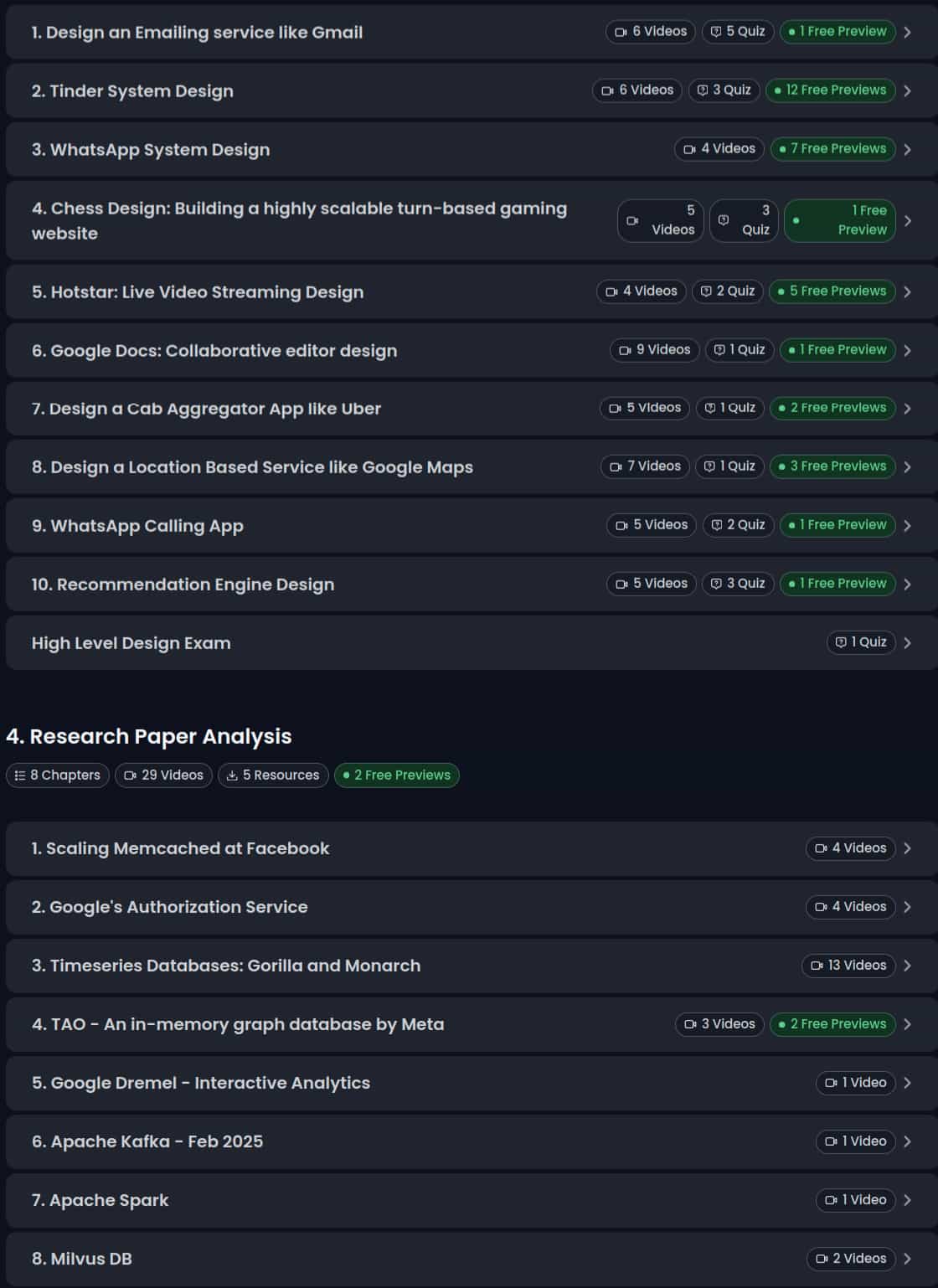Viewport: 938px width, 1288px height.
Task: Click the 5 Videos badge for Chess Design
Action: click(661, 220)
